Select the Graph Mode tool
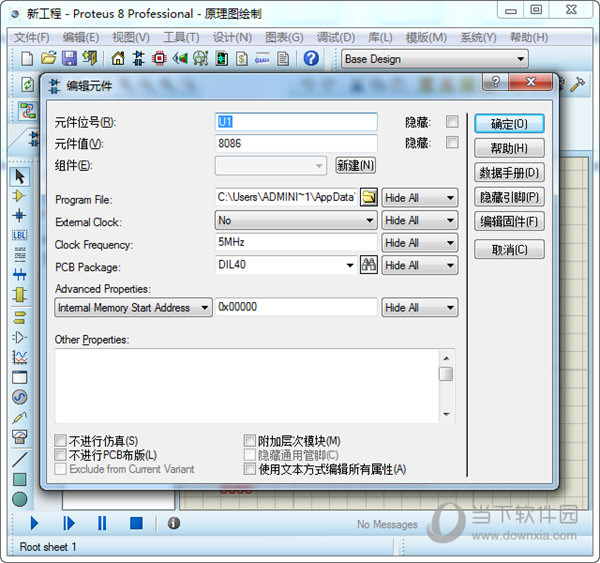The image size is (600, 563). tap(20, 357)
